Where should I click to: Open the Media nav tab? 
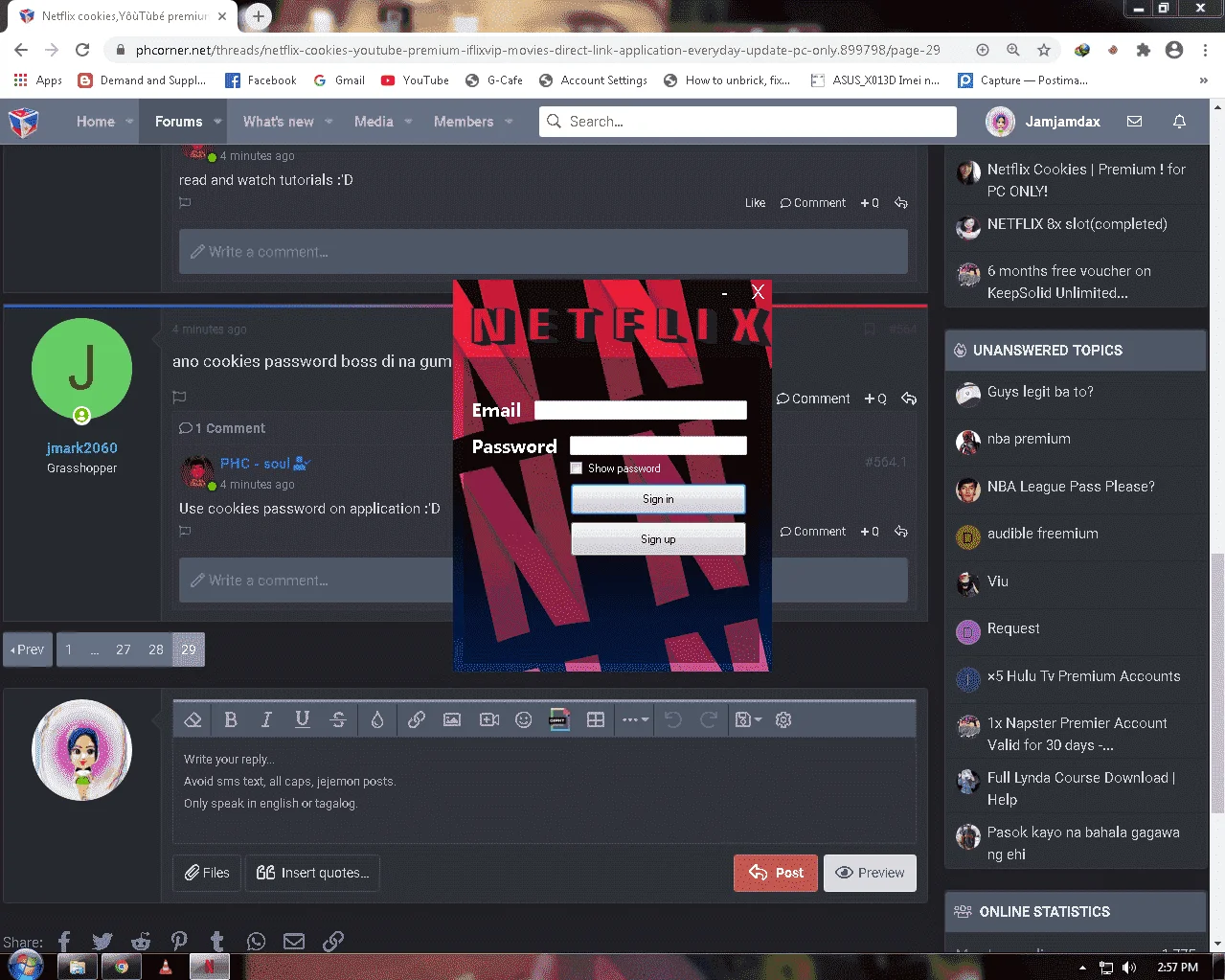tap(374, 122)
